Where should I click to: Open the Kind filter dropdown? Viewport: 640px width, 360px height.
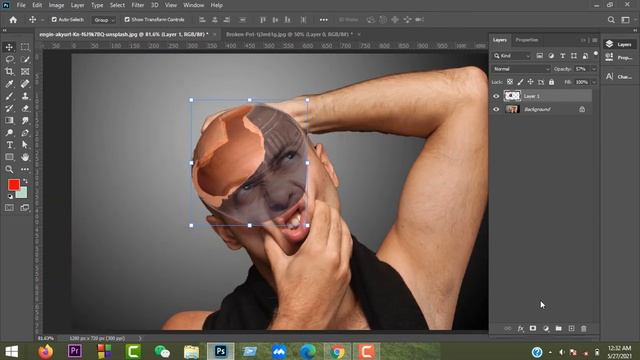point(512,56)
